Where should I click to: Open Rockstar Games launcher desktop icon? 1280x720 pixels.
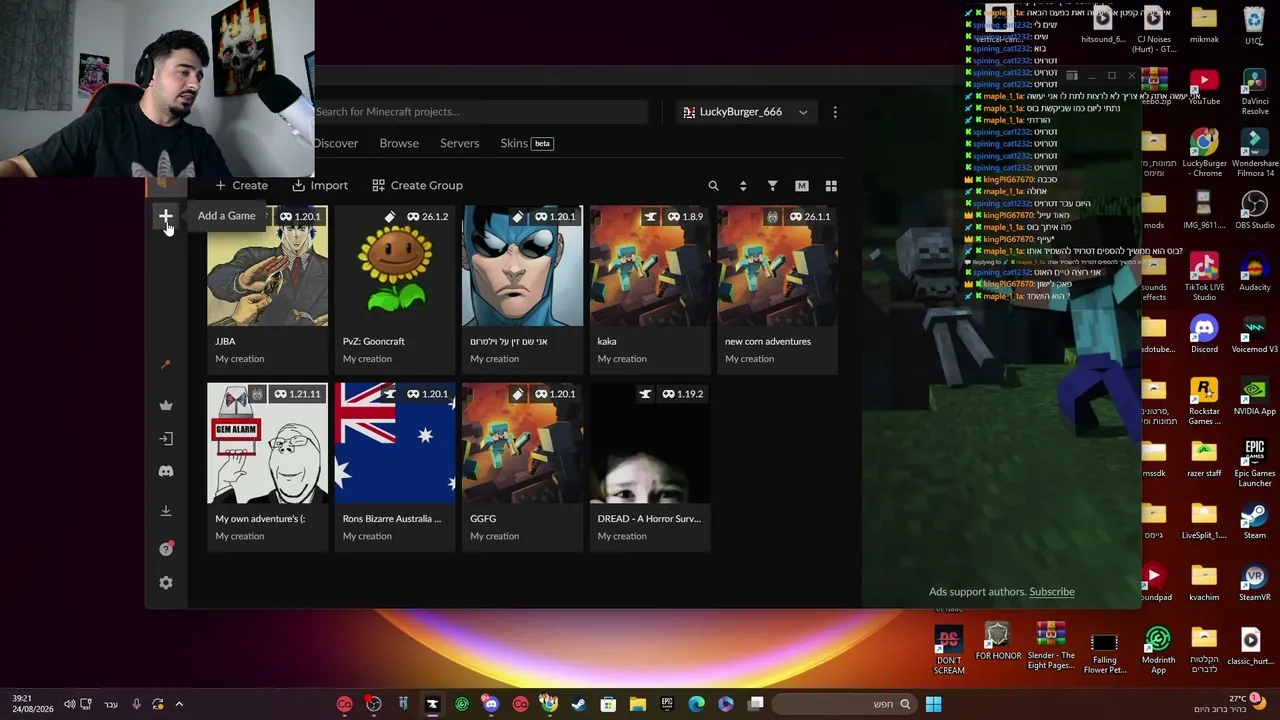pyautogui.click(x=1204, y=401)
